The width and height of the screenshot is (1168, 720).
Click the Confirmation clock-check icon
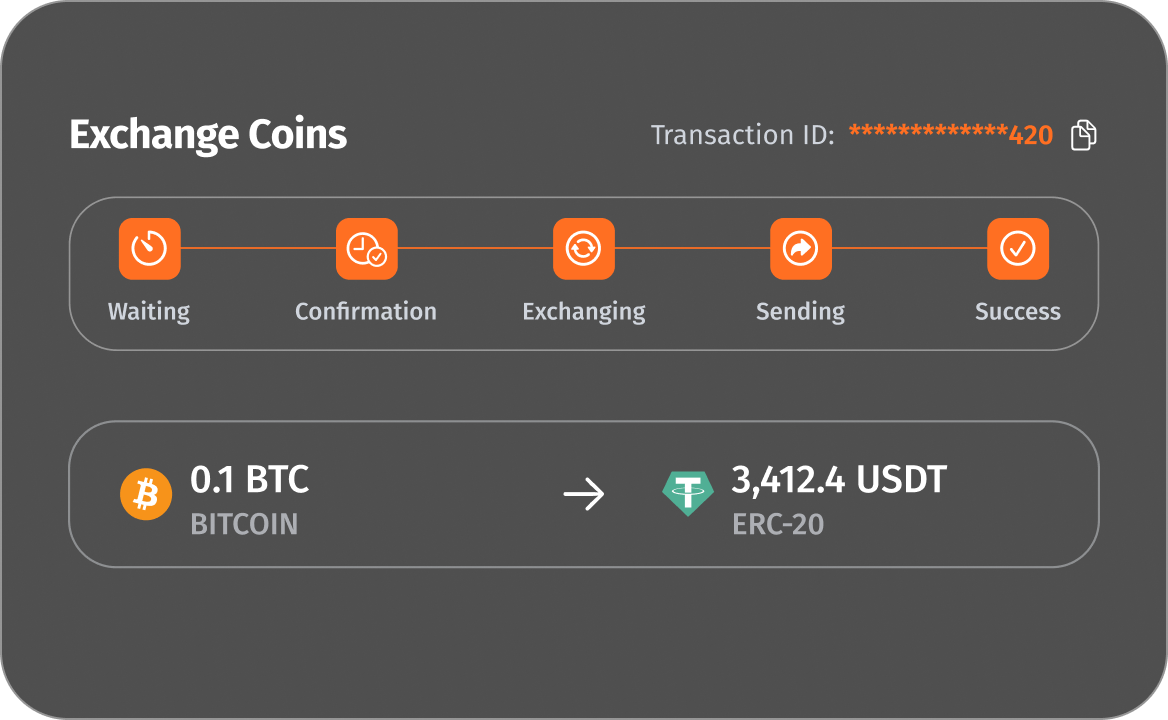pyautogui.click(x=366, y=248)
